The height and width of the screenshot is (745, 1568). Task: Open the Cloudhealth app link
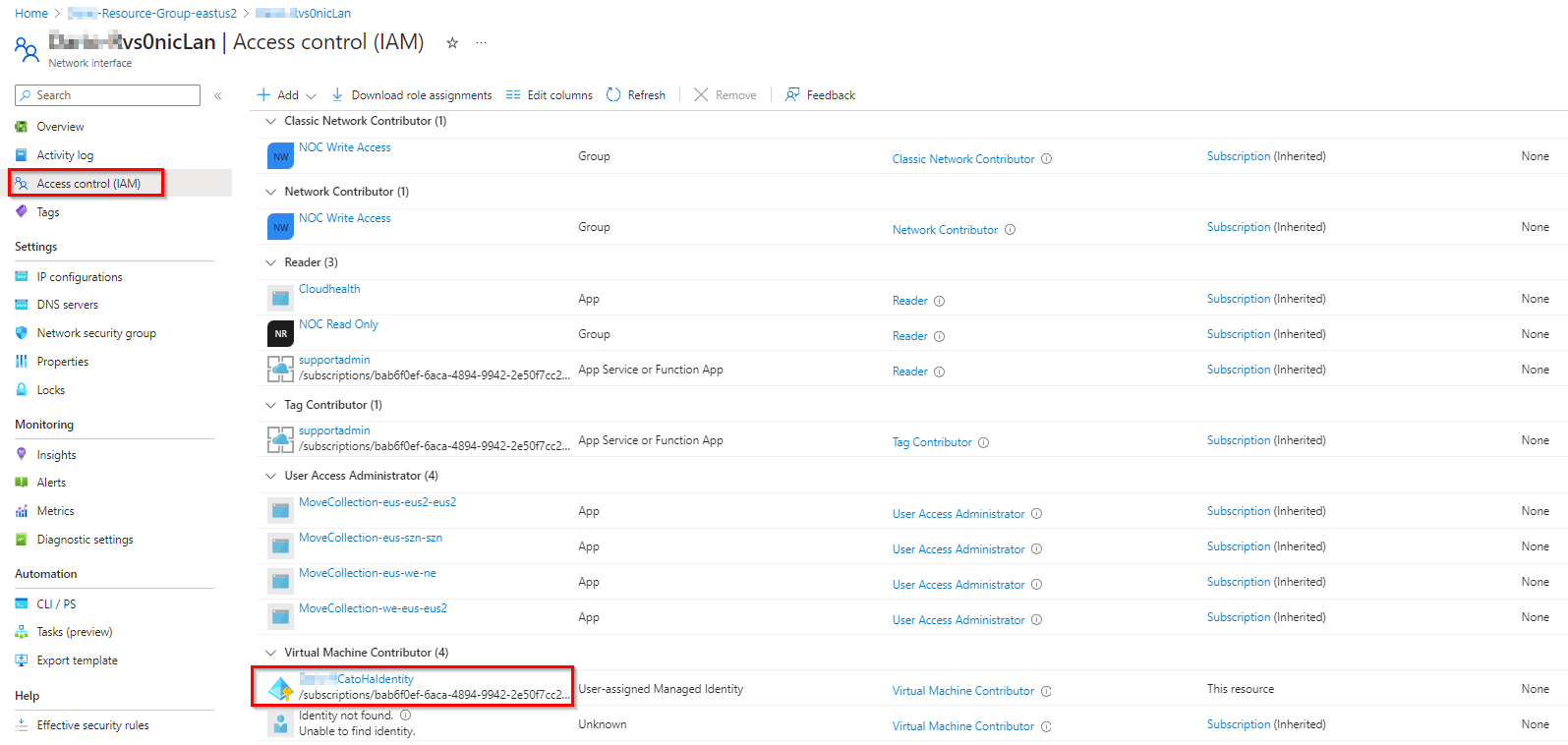click(329, 289)
